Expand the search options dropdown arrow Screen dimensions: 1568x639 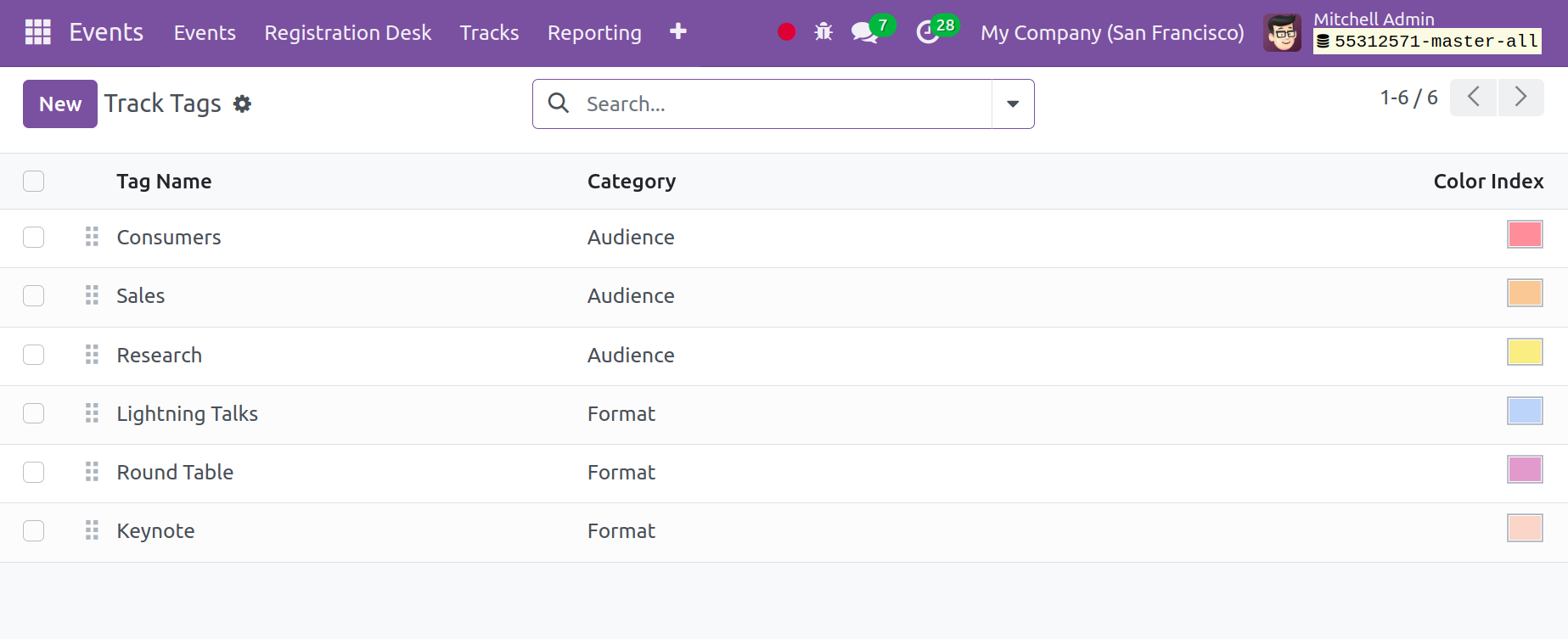[x=1013, y=104]
